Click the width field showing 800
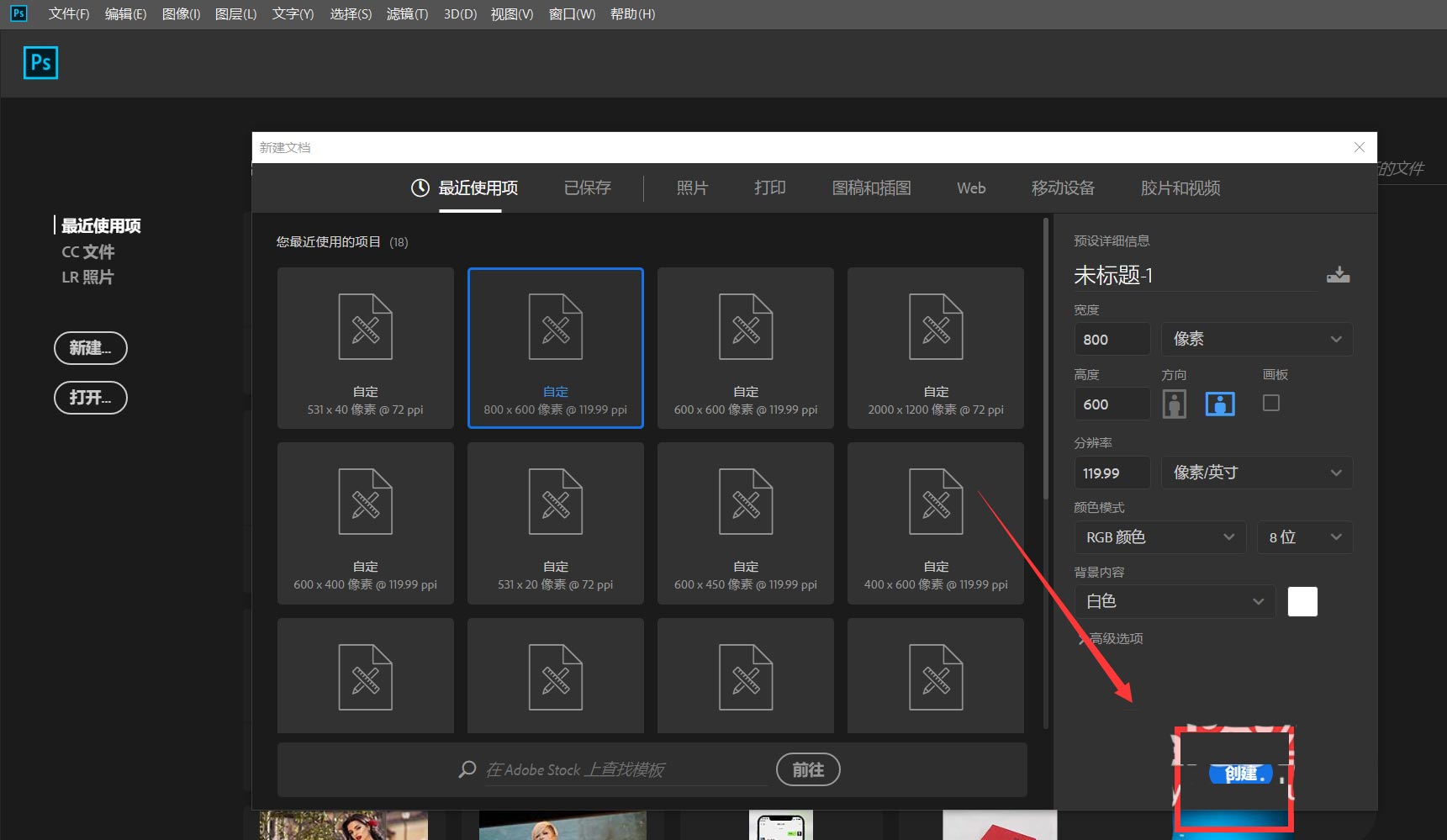The image size is (1447, 840). tap(1112, 339)
